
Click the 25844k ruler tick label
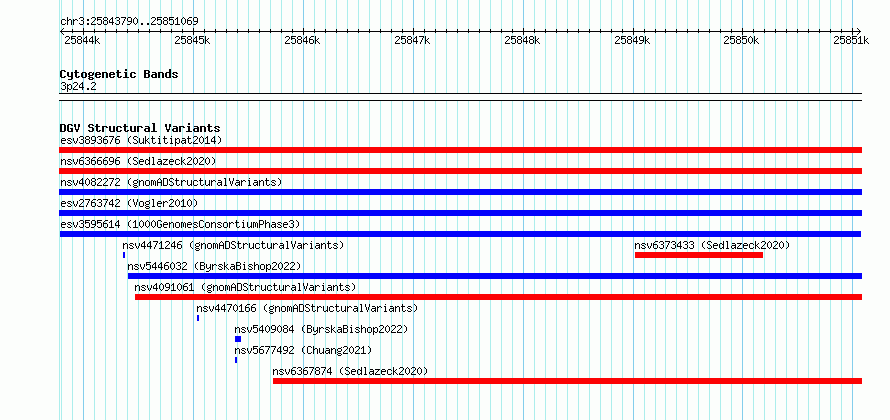pos(82,40)
